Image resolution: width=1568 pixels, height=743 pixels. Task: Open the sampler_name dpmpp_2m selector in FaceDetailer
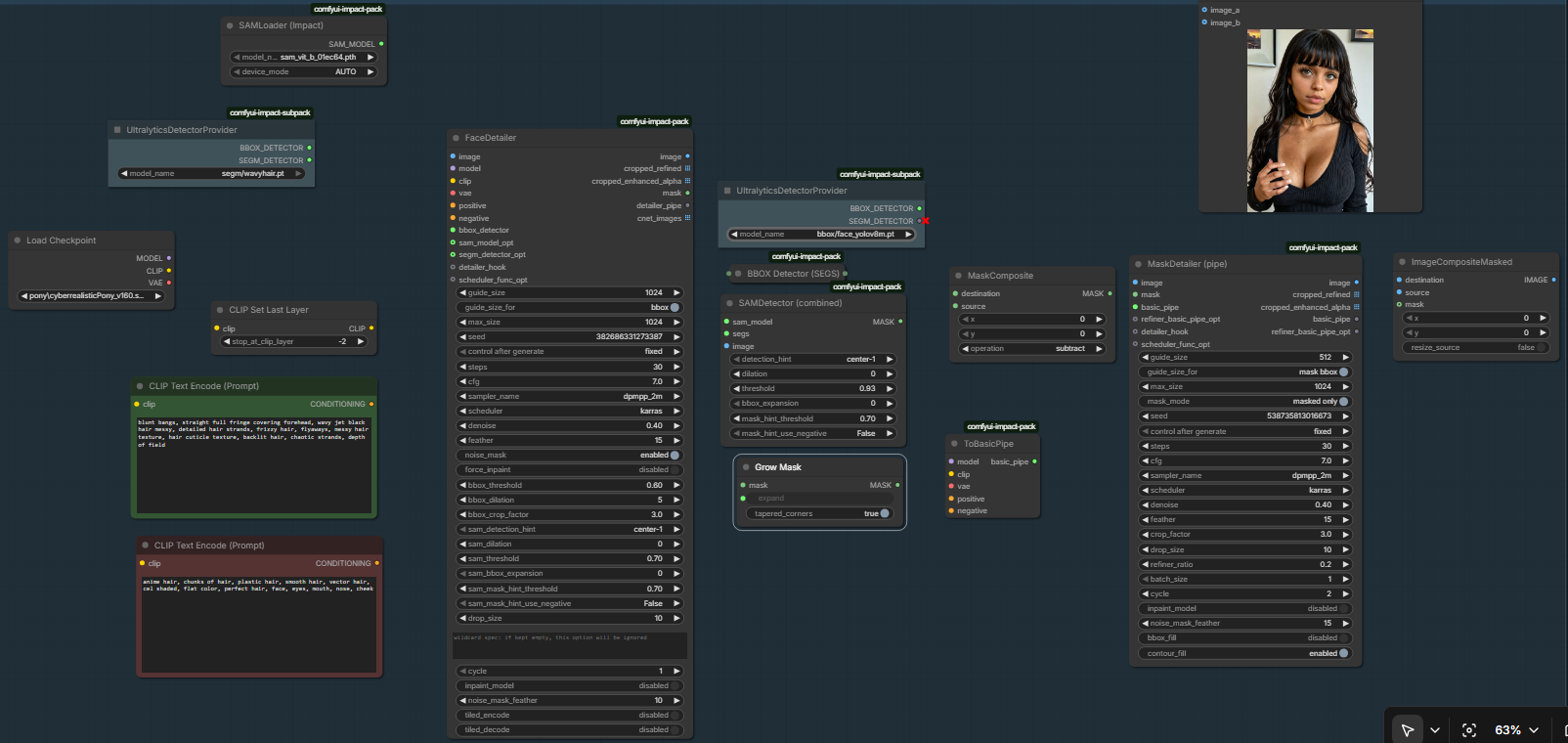tap(569, 396)
